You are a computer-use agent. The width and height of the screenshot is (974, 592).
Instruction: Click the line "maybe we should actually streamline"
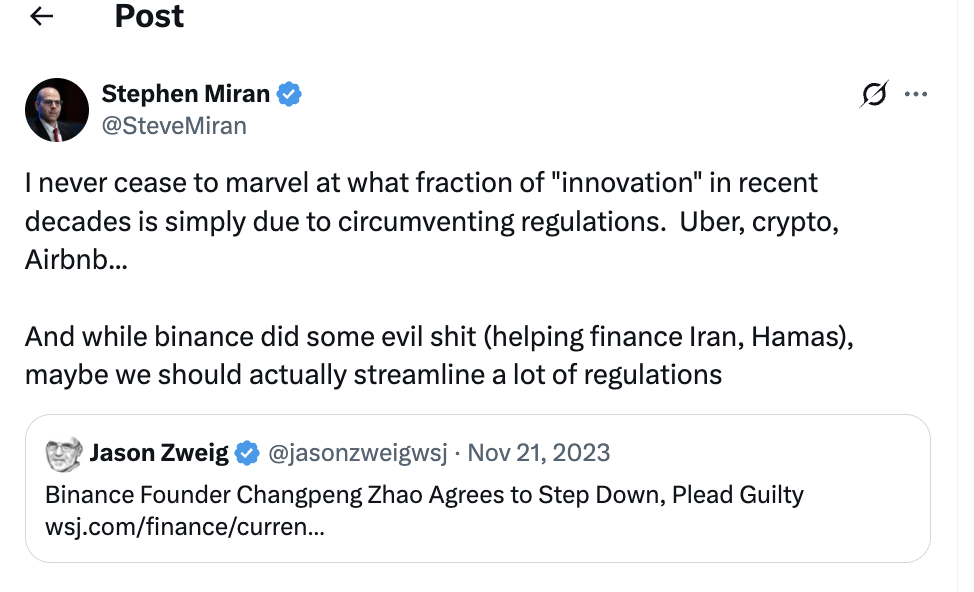point(373,375)
